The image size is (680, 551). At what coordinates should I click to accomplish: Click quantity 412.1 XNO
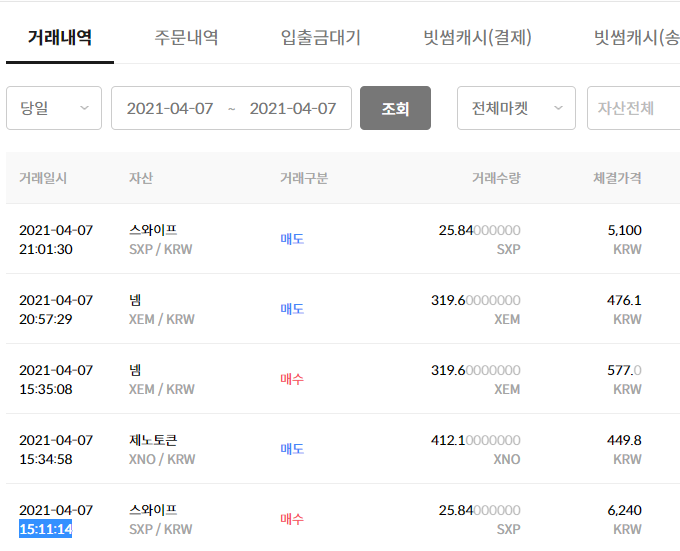476,440
